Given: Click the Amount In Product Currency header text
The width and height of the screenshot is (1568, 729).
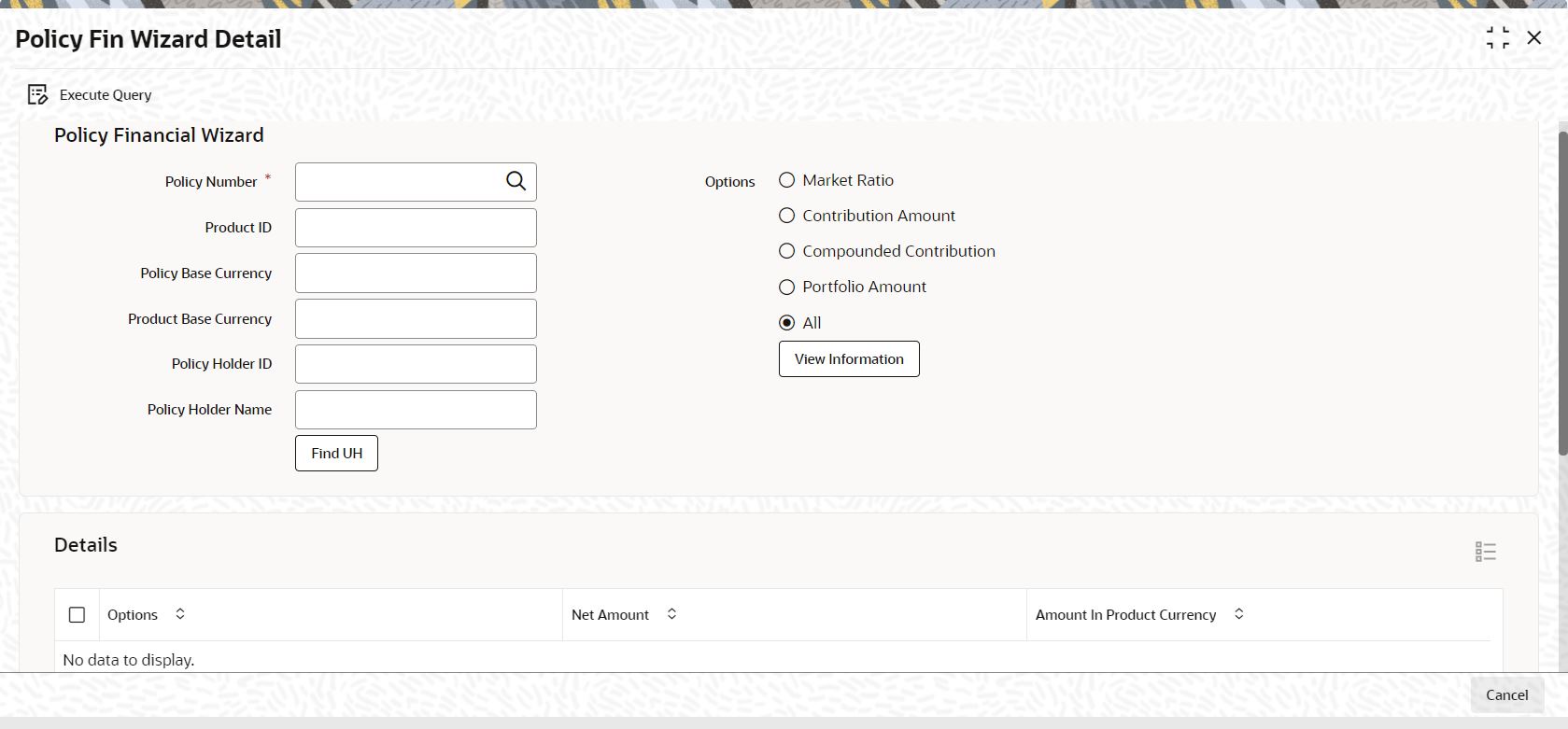Looking at the screenshot, I should tap(1125, 615).
